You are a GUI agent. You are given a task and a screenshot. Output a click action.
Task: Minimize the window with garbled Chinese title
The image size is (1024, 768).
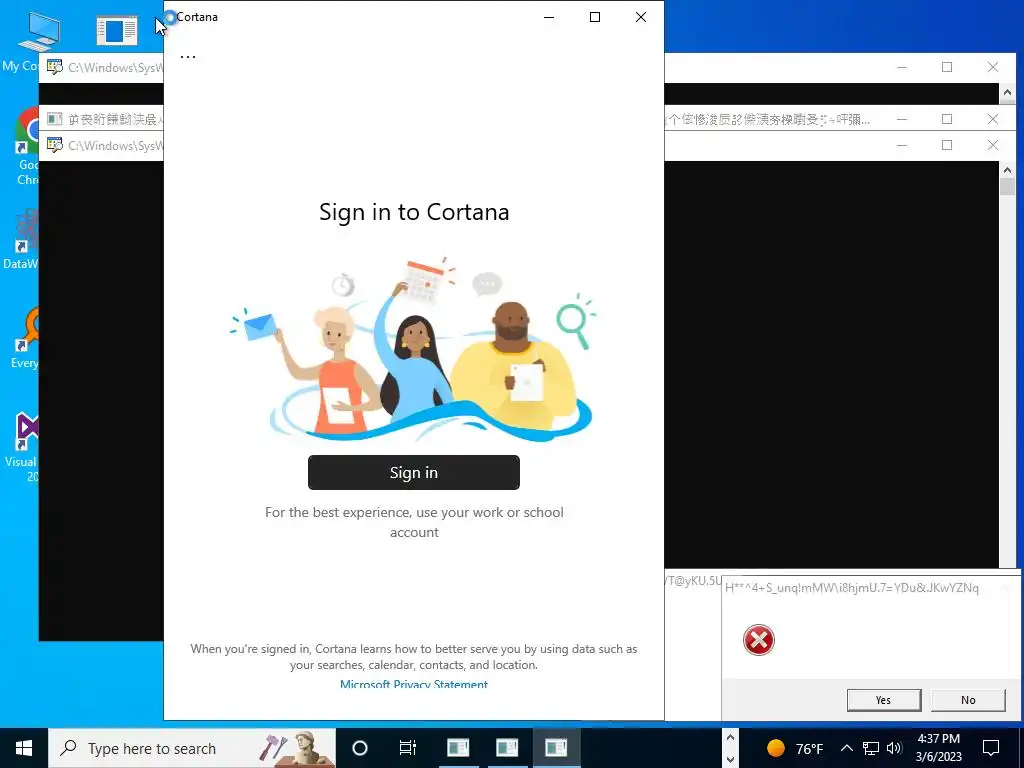tap(902, 119)
